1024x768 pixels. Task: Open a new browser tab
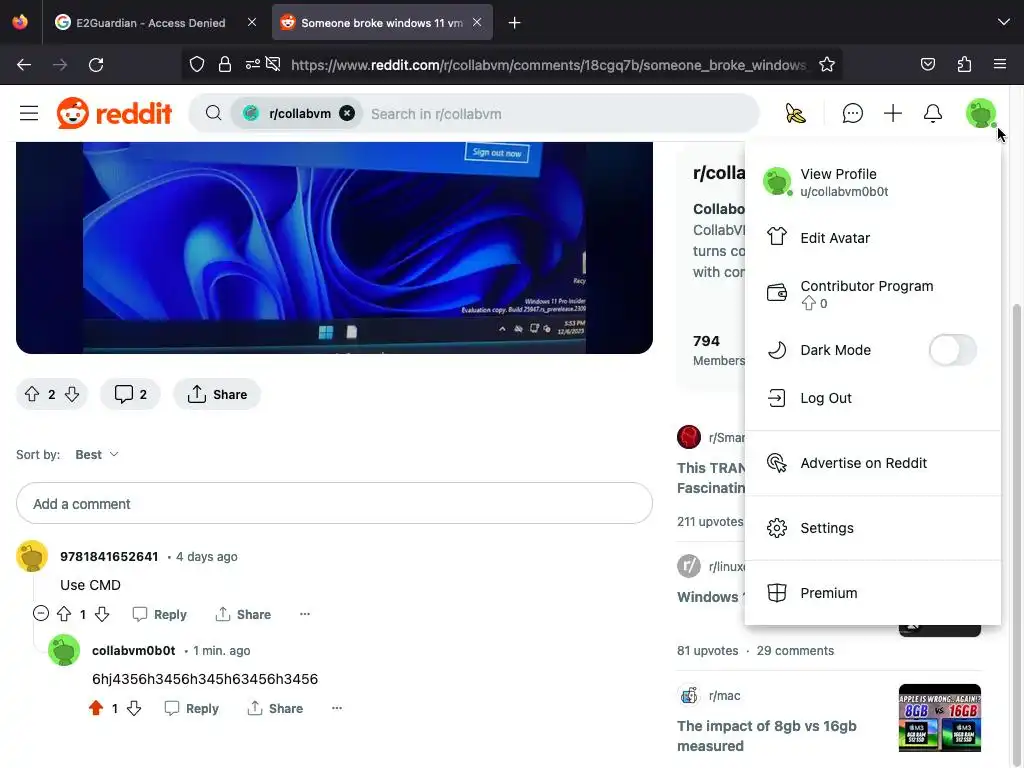[515, 23]
